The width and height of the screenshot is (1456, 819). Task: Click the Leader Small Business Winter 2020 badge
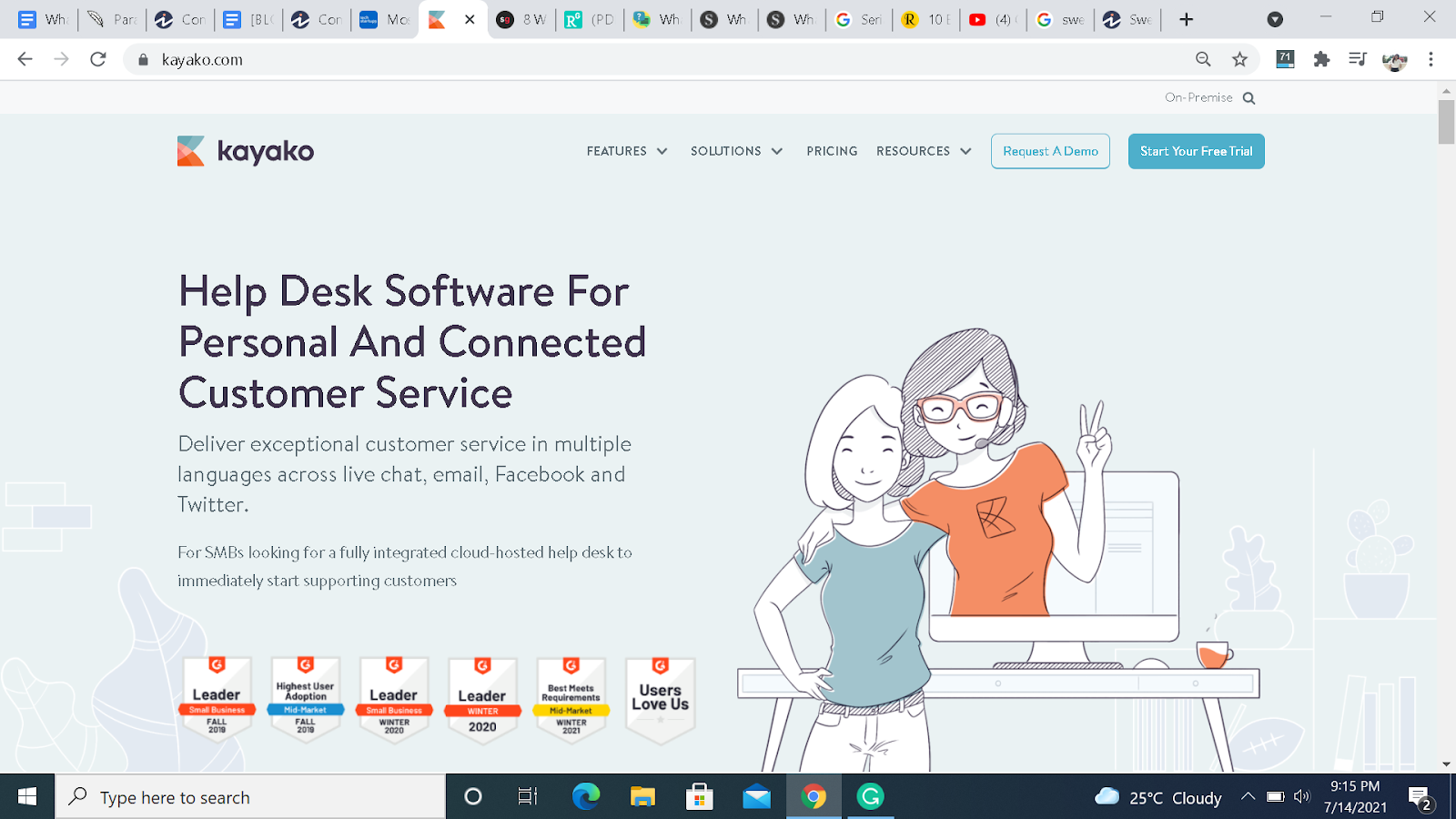pos(394,699)
